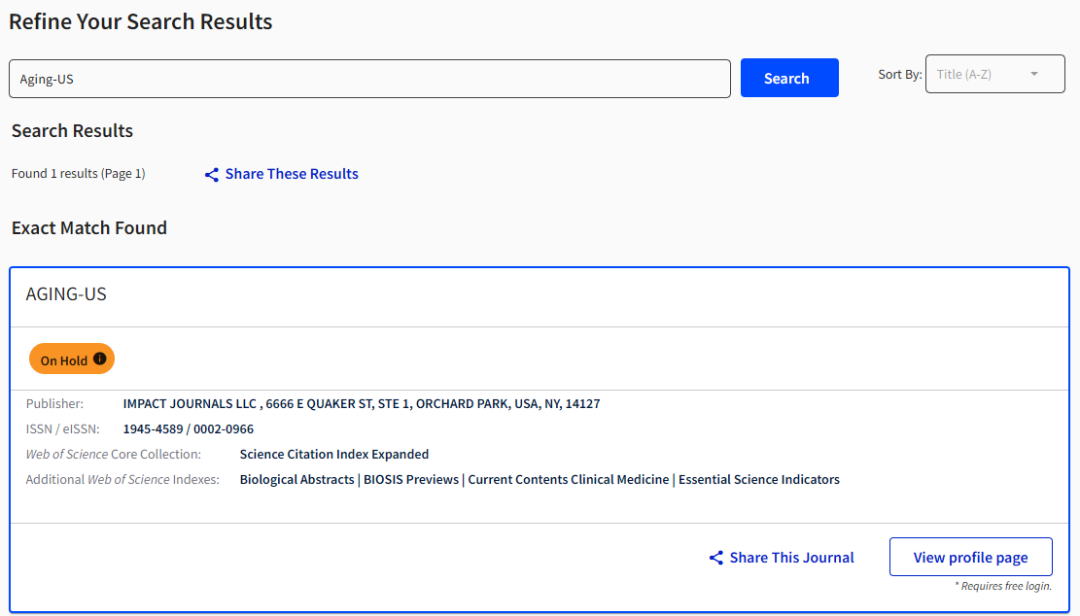Select the AGING-US journal title
This screenshot has width=1080, height=616.
pyautogui.click(x=66, y=294)
